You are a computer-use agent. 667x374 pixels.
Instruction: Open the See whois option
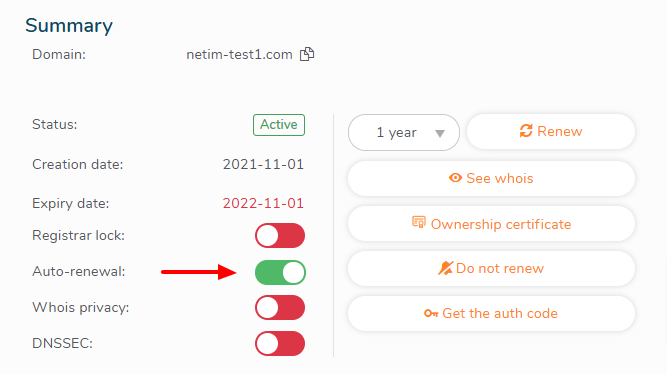(491, 178)
